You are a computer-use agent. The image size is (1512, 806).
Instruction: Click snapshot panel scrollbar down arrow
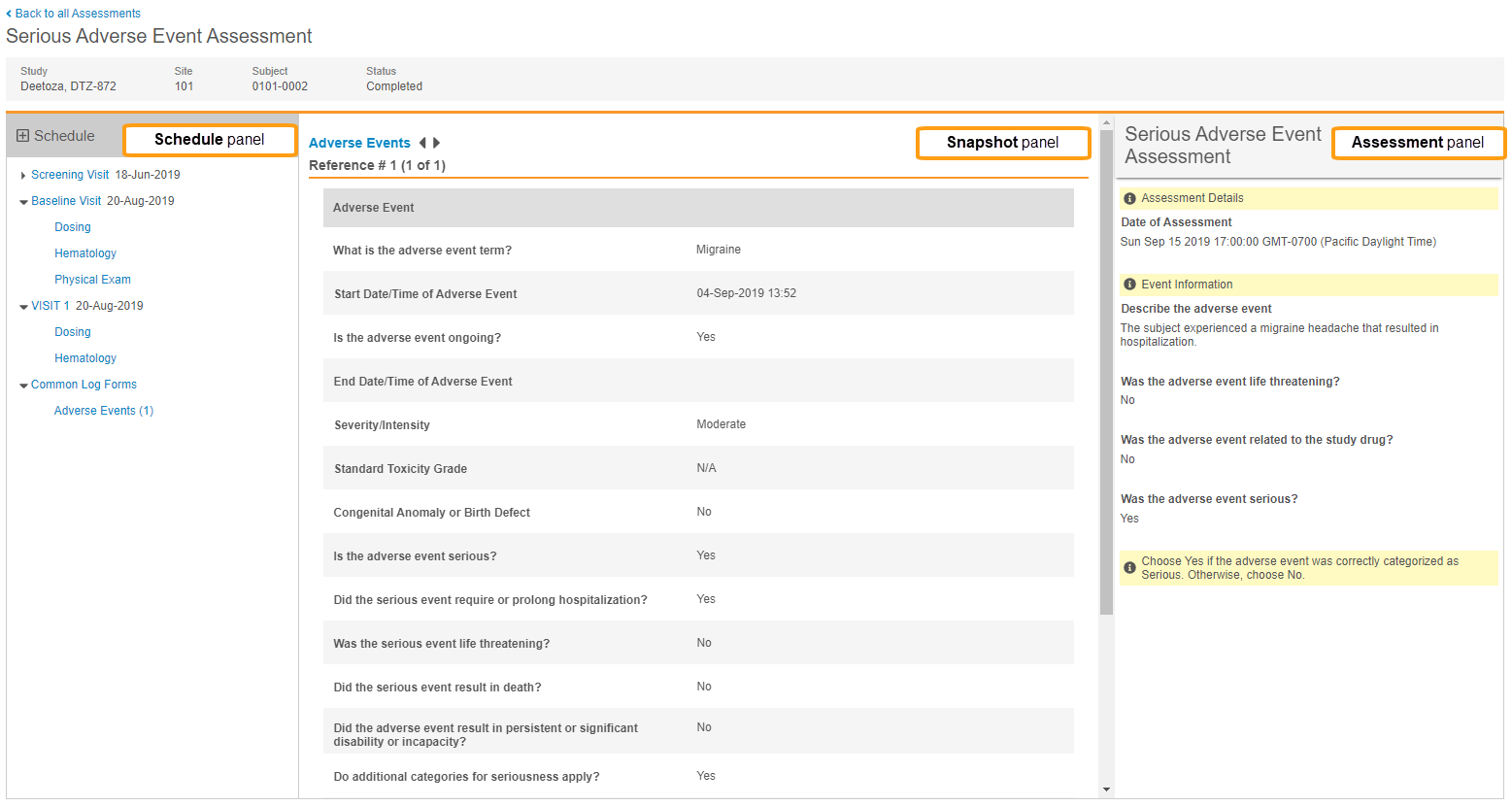1106,789
